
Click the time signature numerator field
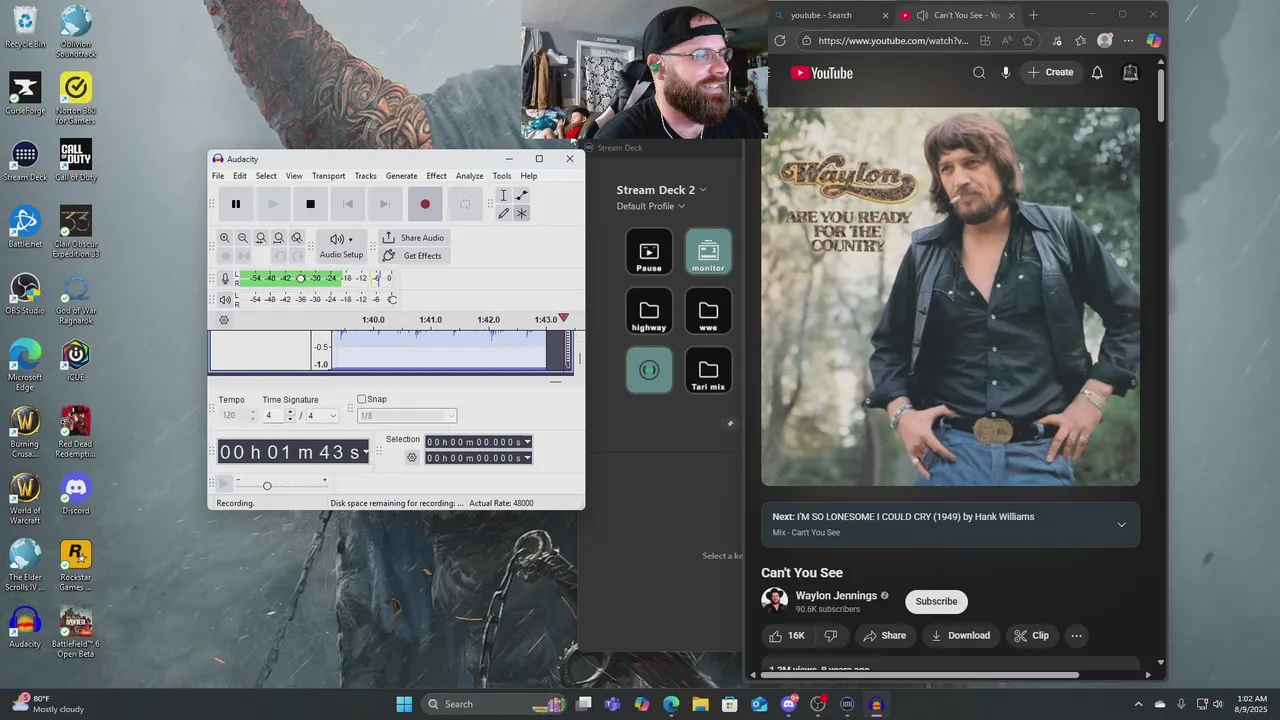(273, 416)
